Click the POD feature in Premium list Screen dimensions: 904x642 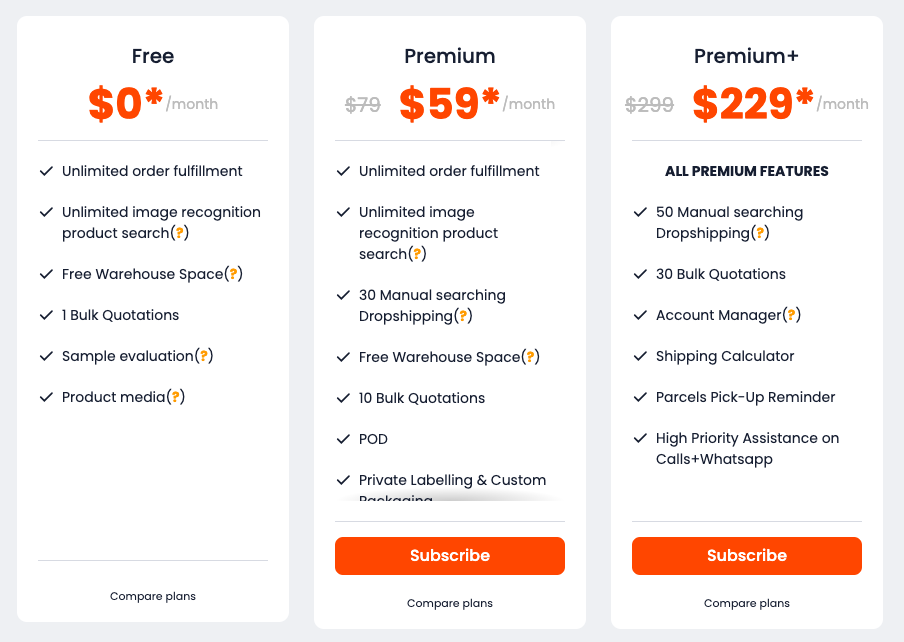click(x=373, y=439)
